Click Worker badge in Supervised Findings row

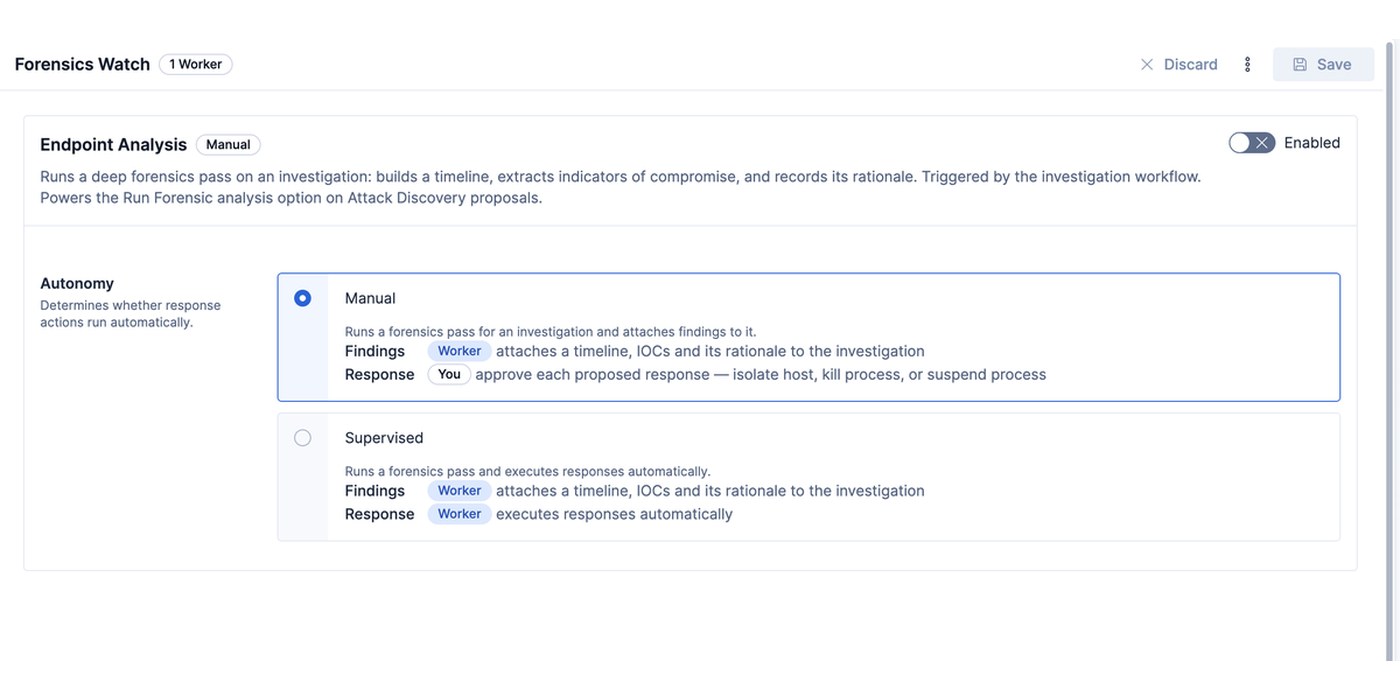[x=459, y=491]
